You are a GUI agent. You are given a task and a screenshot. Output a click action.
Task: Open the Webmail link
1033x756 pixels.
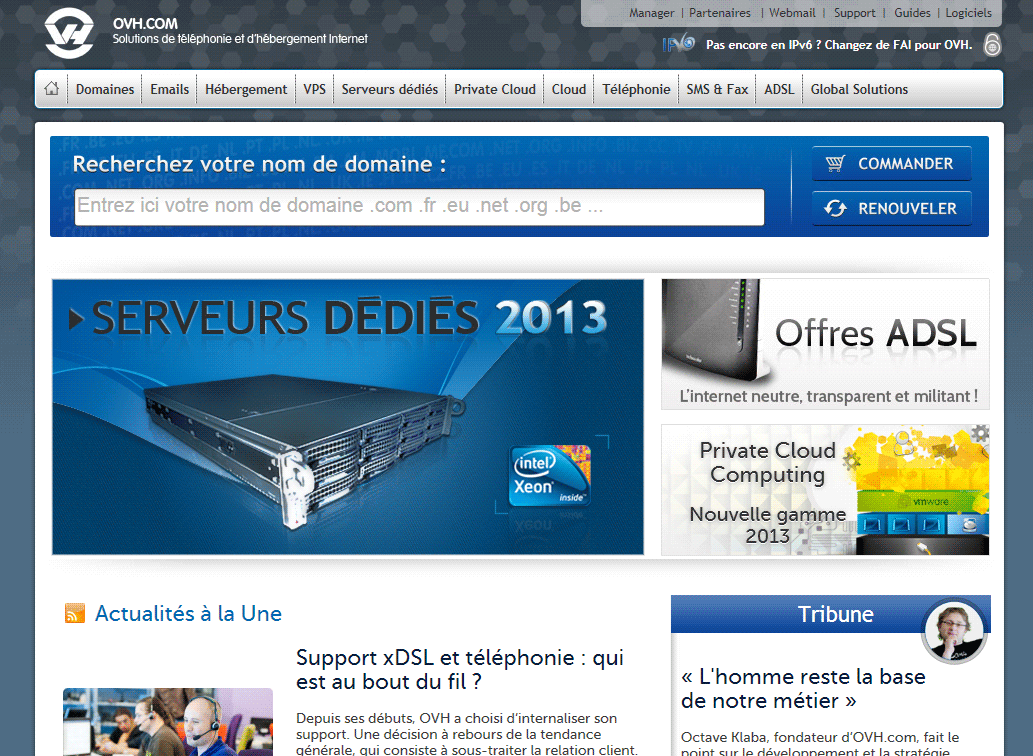point(792,13)
